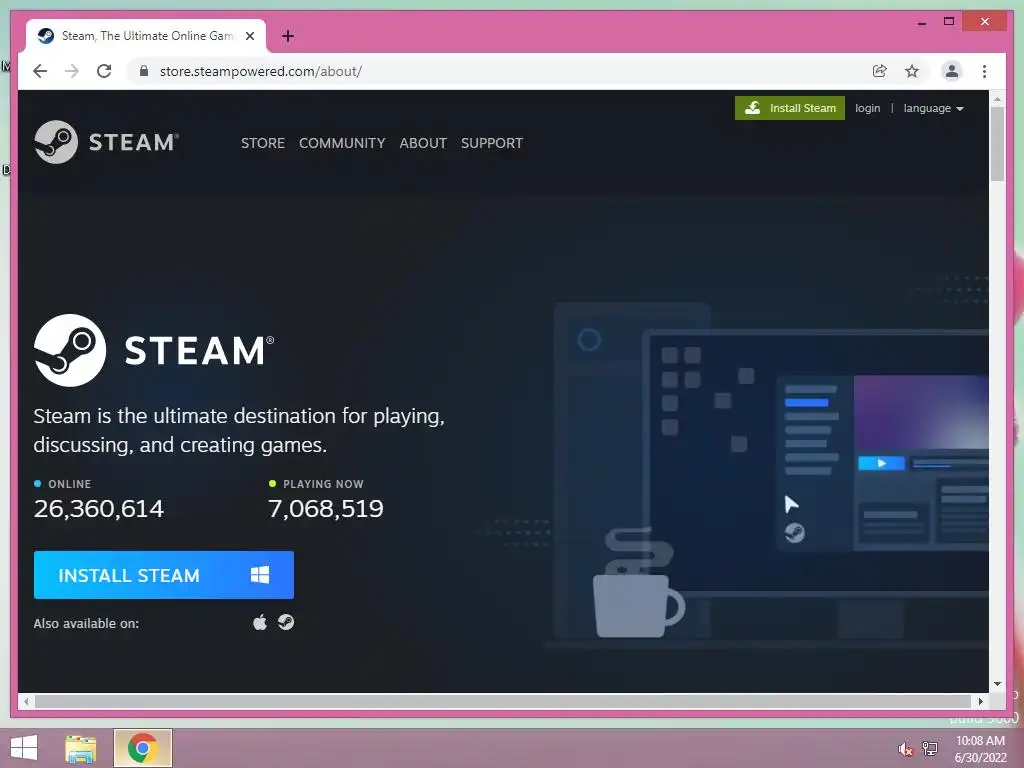1024x768 pixels.
Task: Click the Steam tagline paragraph
Action: (x=239, y=430)
